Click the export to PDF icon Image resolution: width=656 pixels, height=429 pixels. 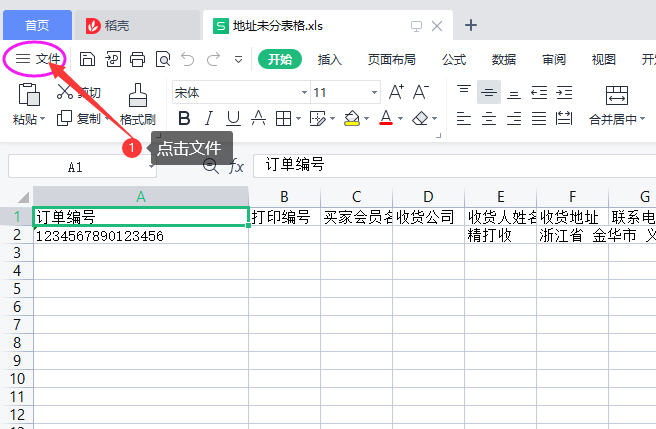pos(113,59)
